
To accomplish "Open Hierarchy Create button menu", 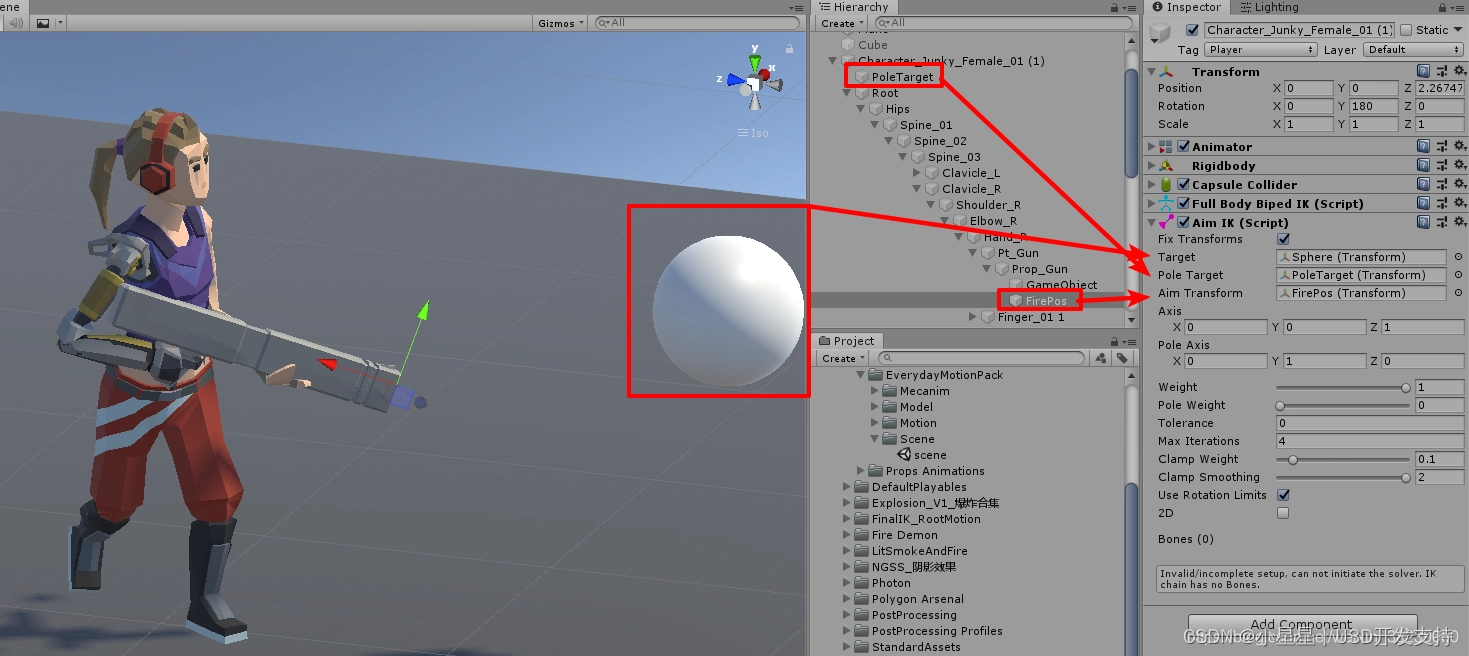I will click(842, 23).
